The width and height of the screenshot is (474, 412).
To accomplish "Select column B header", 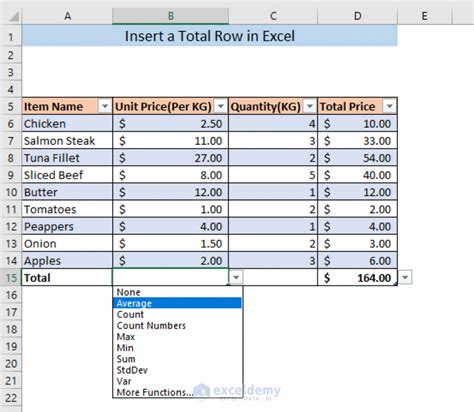I will [x=171, y=16].
